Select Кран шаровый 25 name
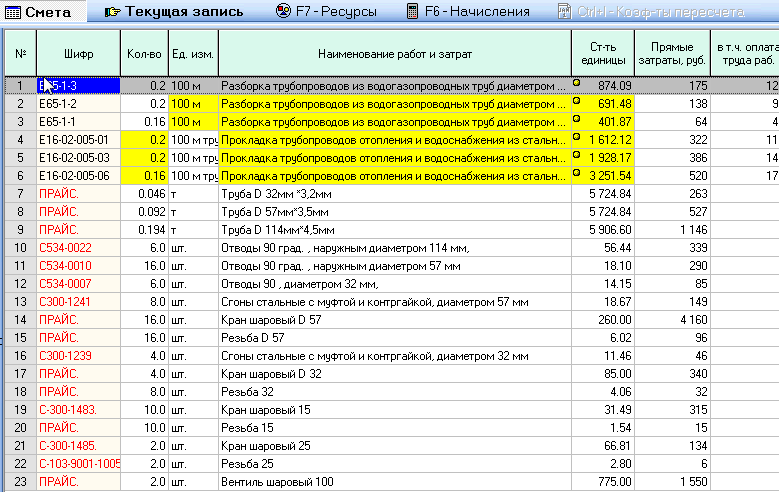This screenshot has width=779, height=492. [395, 446]
